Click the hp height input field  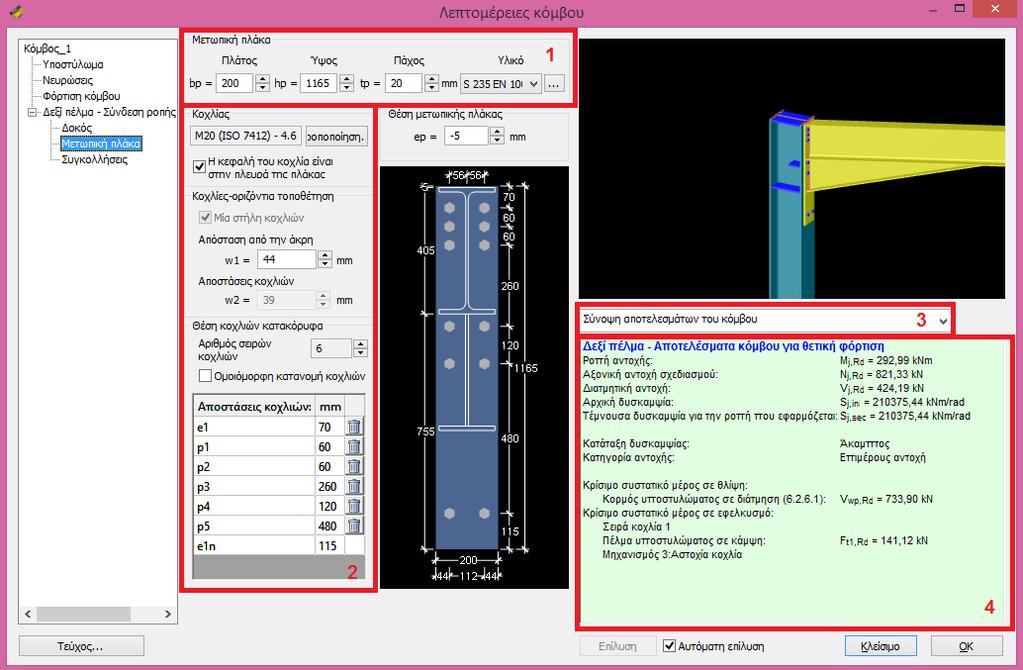point(318,83)
